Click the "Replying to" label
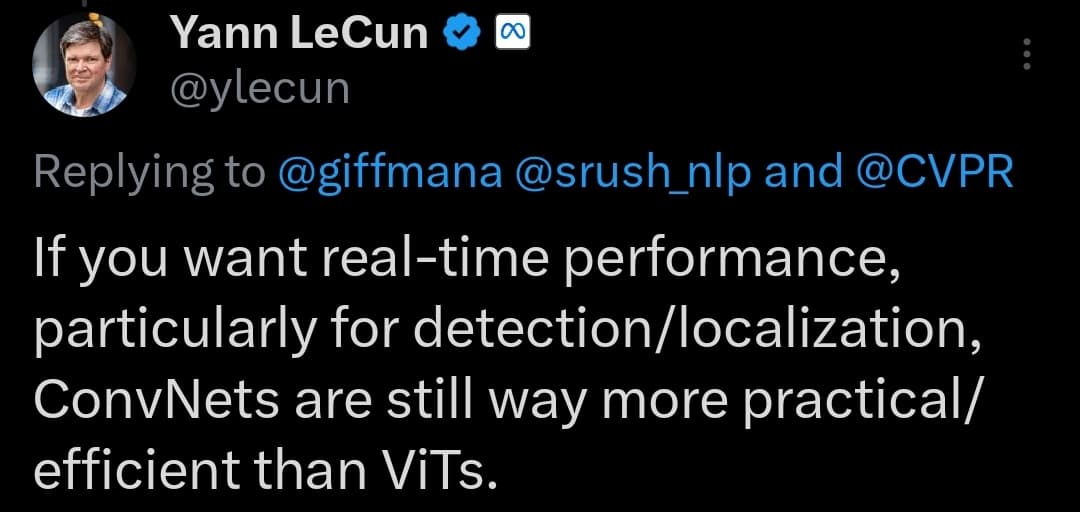 [x=150, y=173]
